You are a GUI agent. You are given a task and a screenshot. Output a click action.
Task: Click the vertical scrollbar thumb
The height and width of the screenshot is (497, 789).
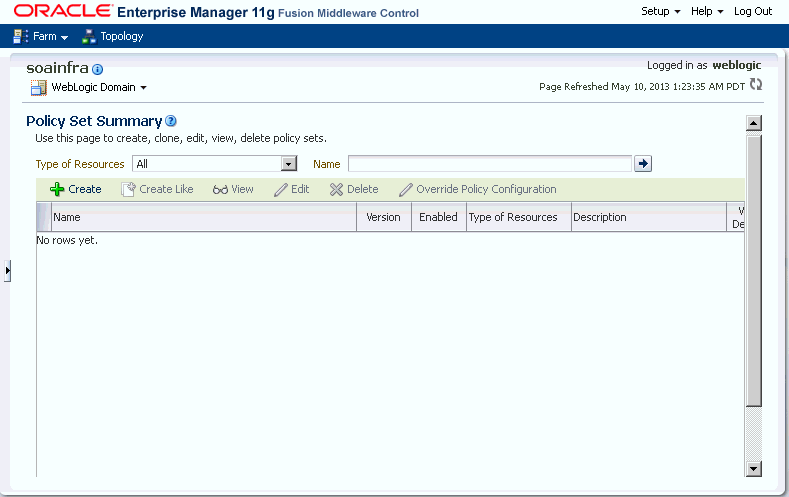point(753,271)
